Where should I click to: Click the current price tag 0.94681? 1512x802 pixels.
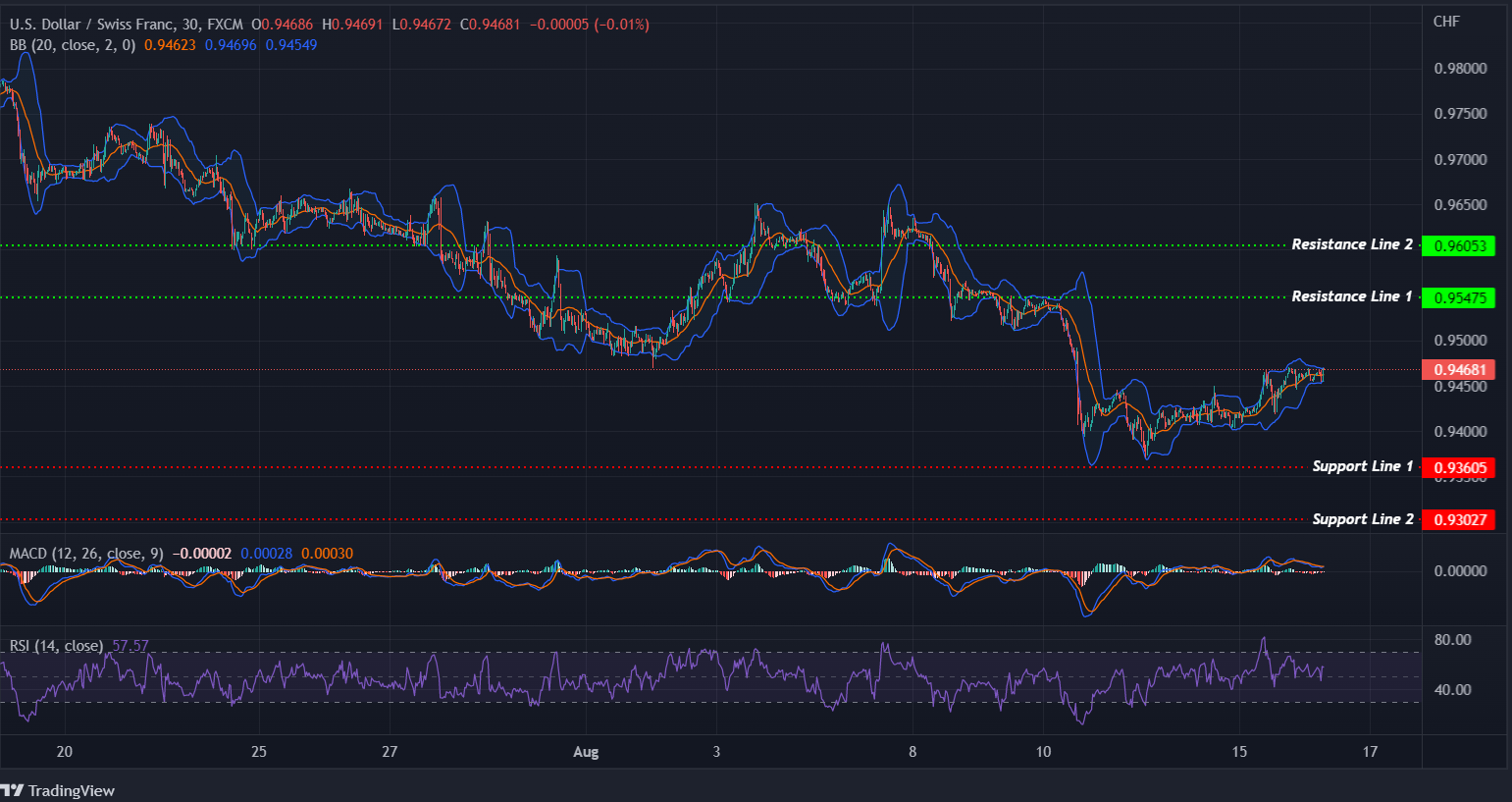pyautogui.click(x=1458, y=369)
